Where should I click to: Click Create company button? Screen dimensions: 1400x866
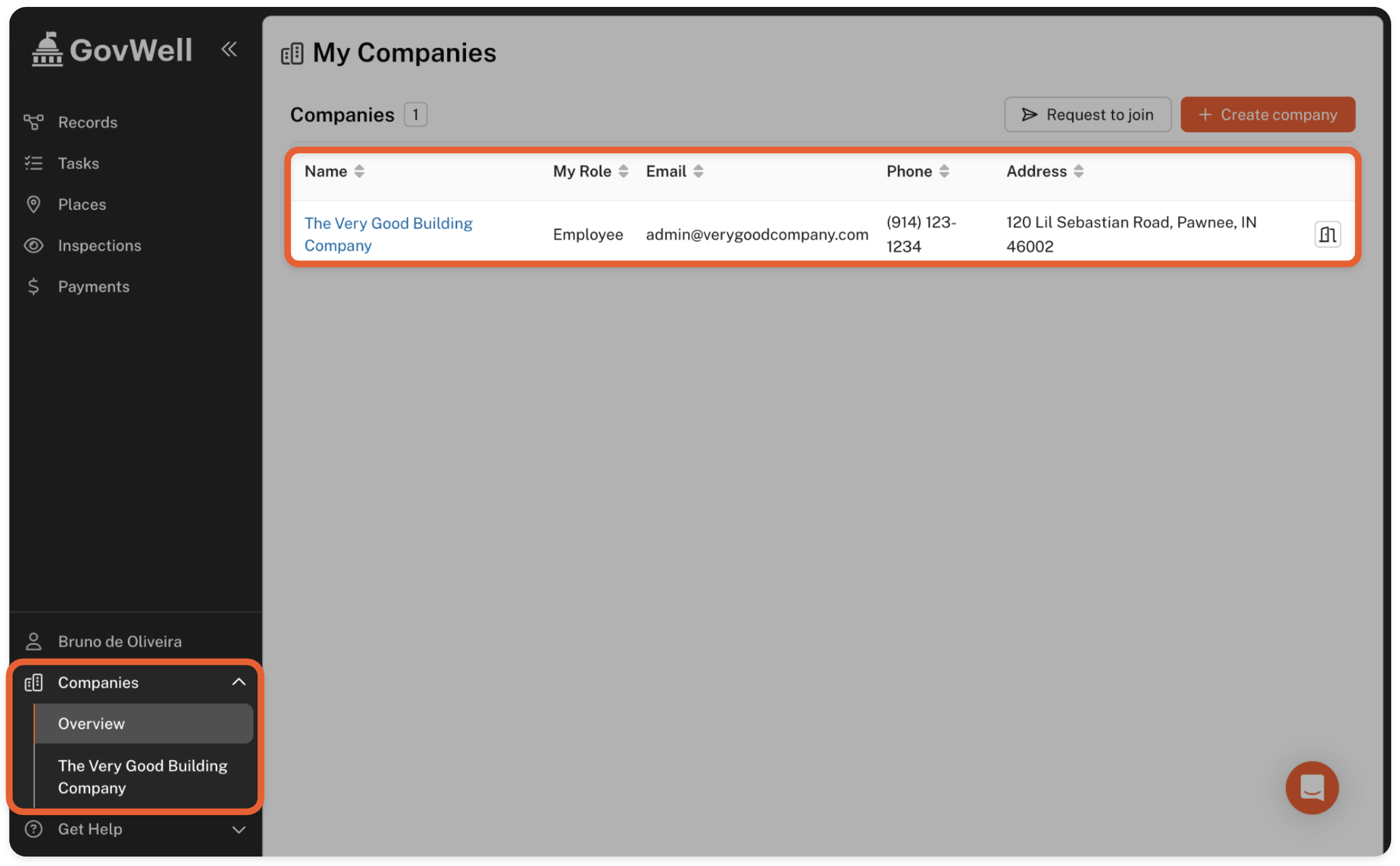(1268, 115)
